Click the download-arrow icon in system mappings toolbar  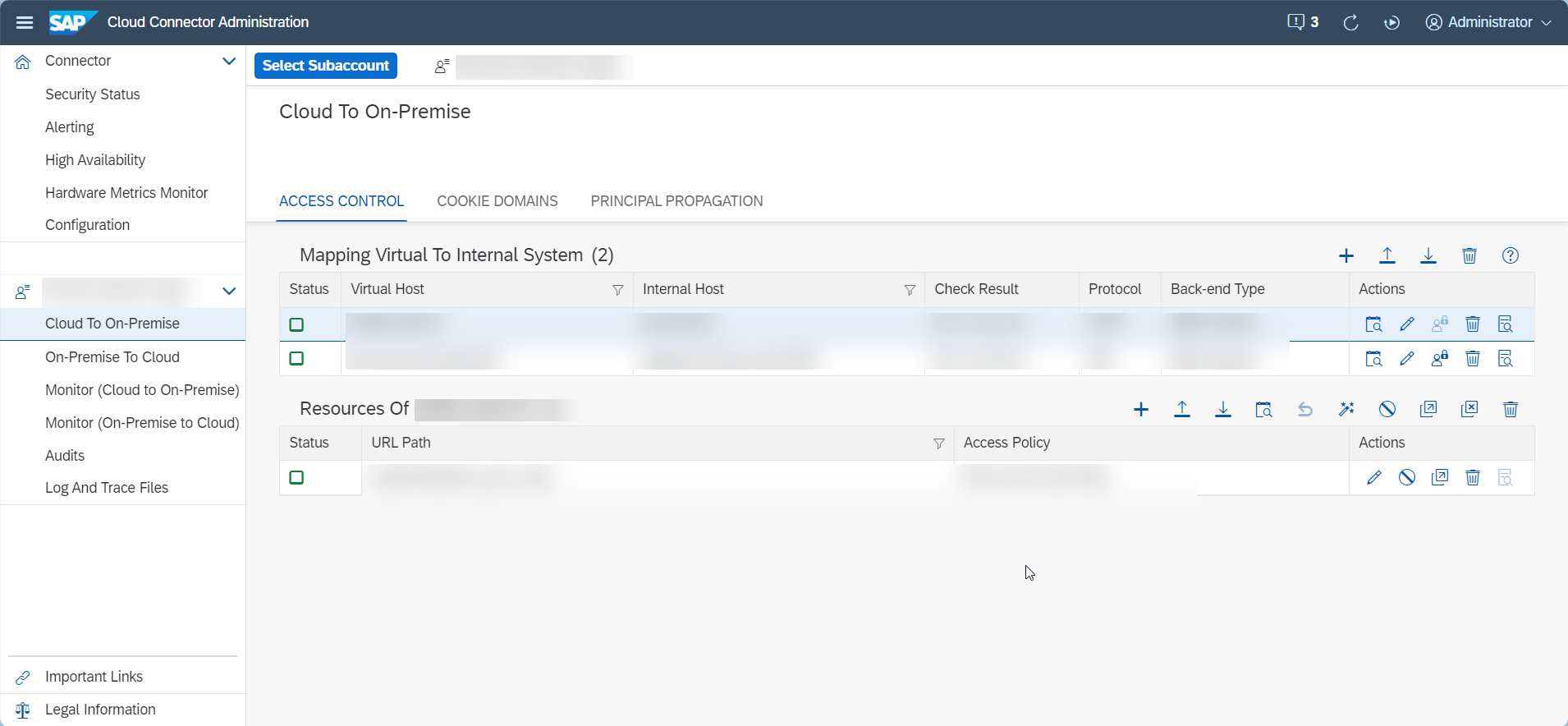(1428, 255)
